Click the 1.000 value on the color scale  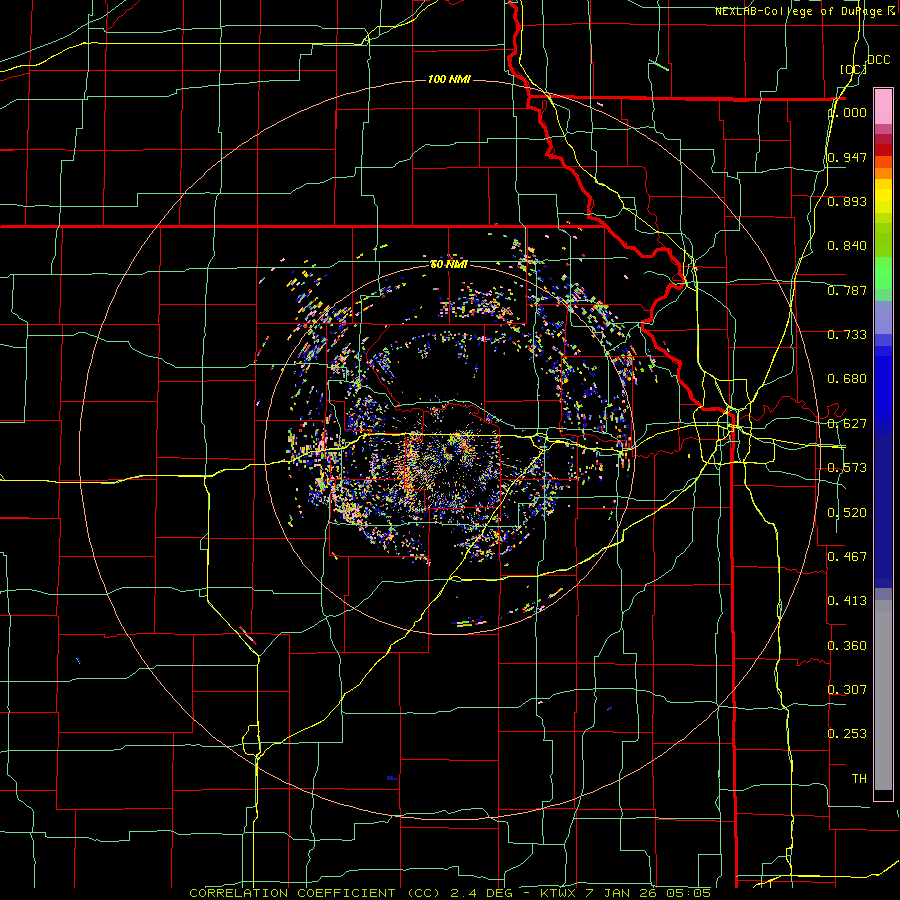pyautogui.click(x=847, y=112)
